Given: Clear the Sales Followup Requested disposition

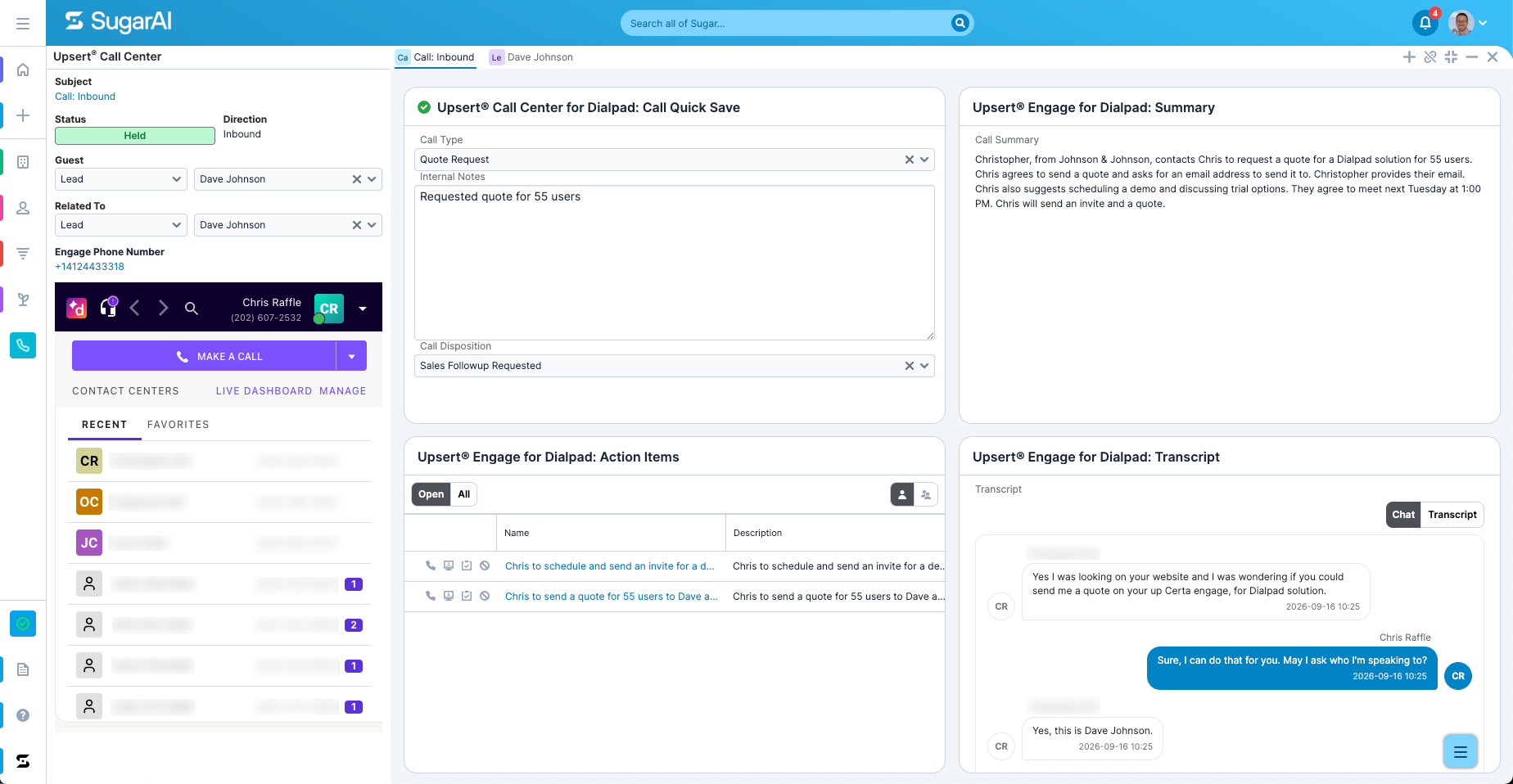Looking at the screenshot, I should 909,366.
